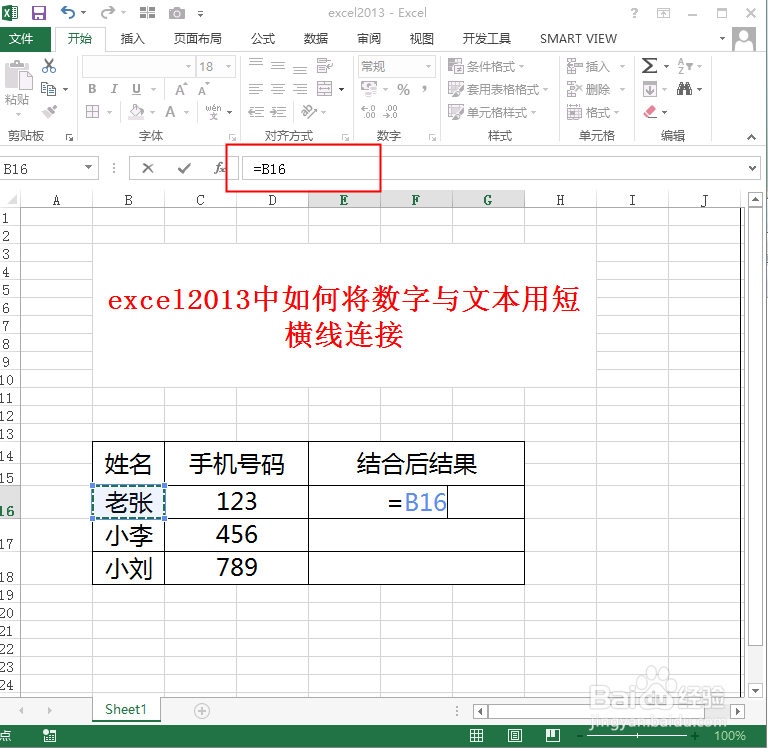Click the Save icon in the quick access toolbar
Image resolution: width=768 pixels, height=748 pixels.
pyautogui.click(x=39, y=13)
